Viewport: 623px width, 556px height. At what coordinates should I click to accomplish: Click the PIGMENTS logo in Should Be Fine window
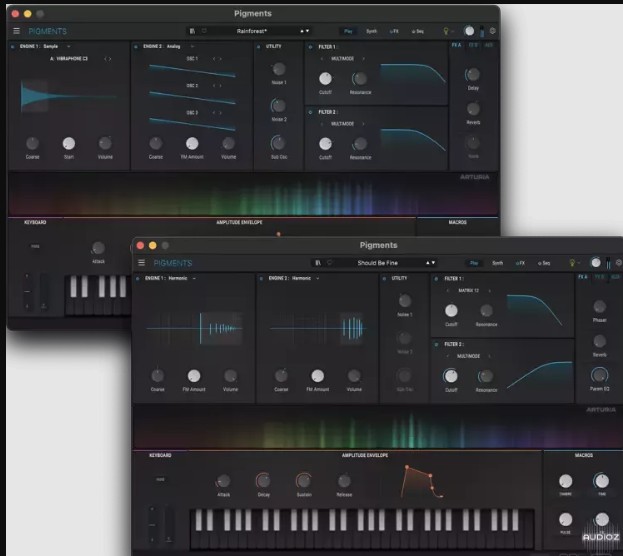(x=173, y=263)
